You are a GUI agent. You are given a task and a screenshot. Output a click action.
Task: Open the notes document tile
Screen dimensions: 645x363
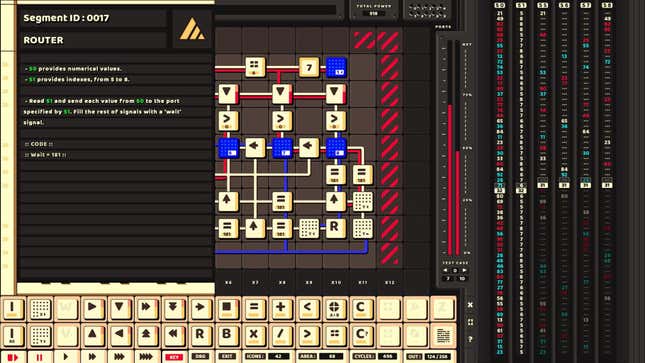(443, 335)
